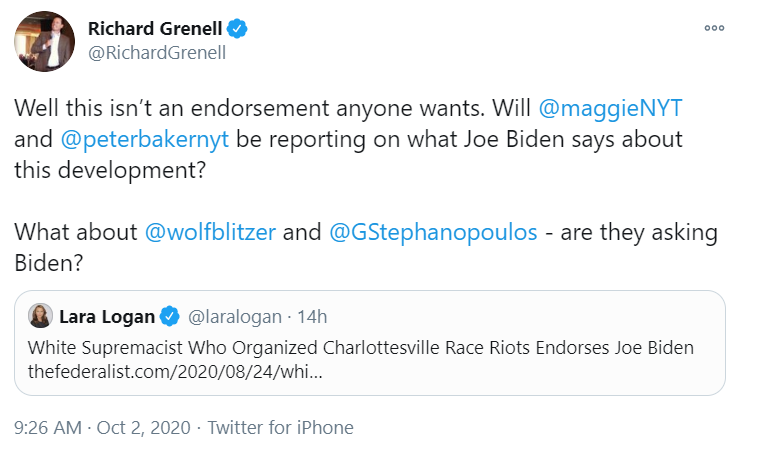The image size is (760, 454).
Task: Click the main tweet text body
Action: point(366,186)
